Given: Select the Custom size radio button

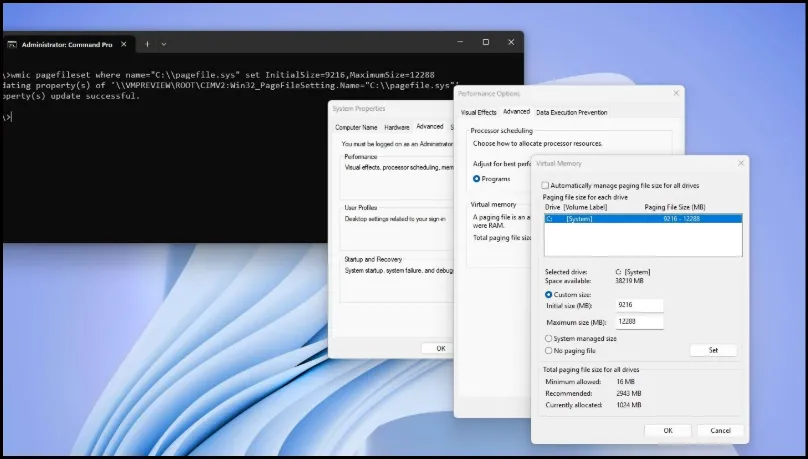Looking at the screenshot, I should tap(548, 295).
